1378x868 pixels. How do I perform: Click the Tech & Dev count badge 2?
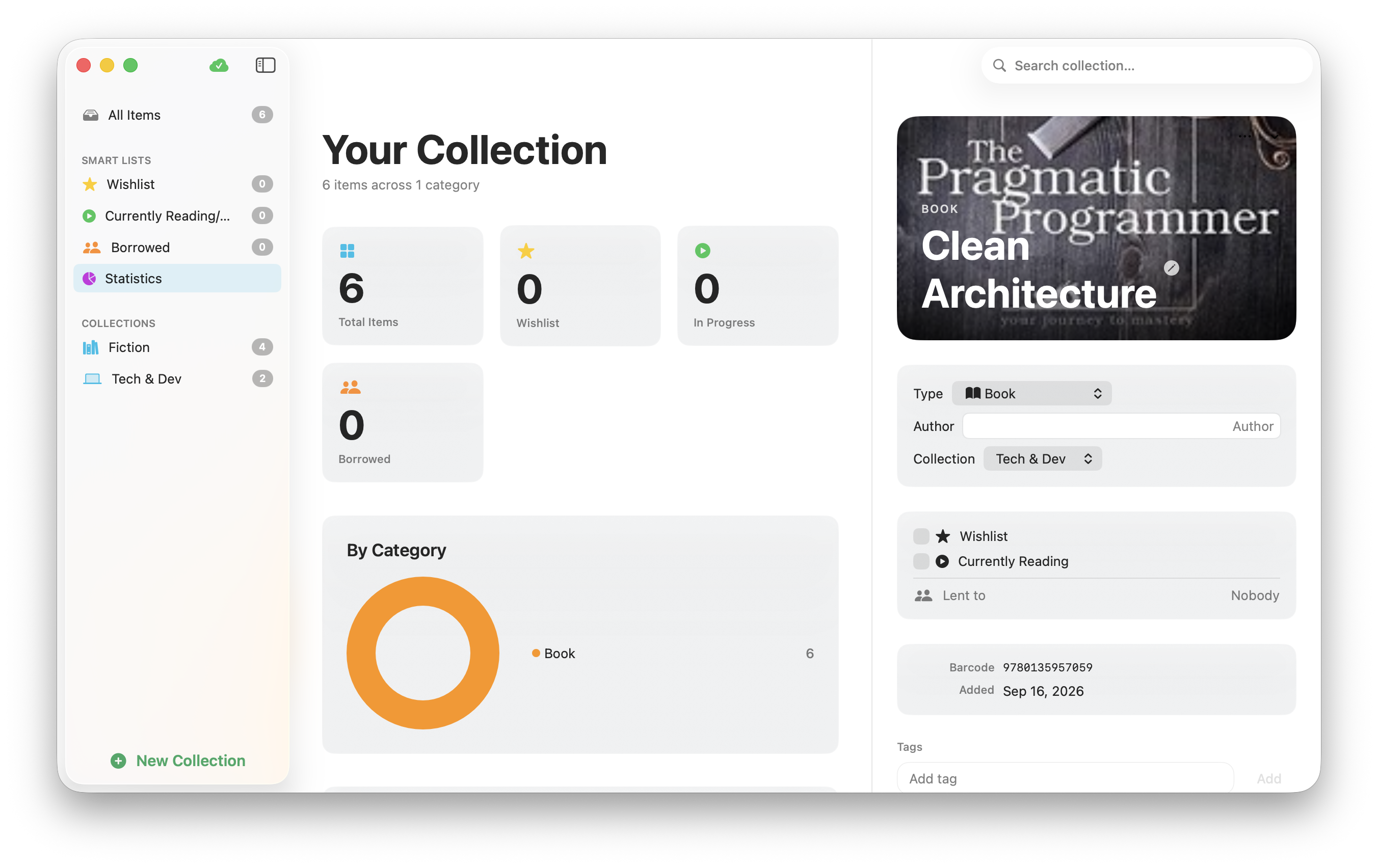(262, 379)
